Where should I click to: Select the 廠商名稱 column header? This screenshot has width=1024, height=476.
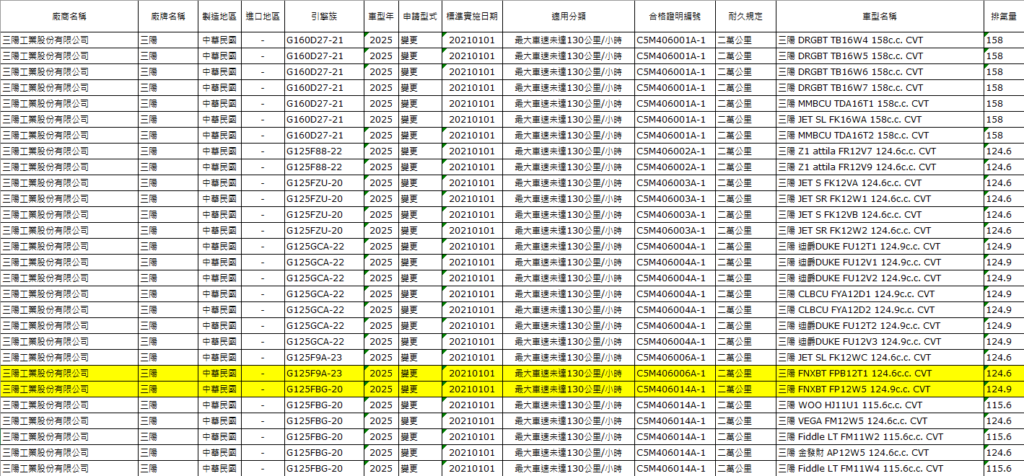click(x=69, y=16)
